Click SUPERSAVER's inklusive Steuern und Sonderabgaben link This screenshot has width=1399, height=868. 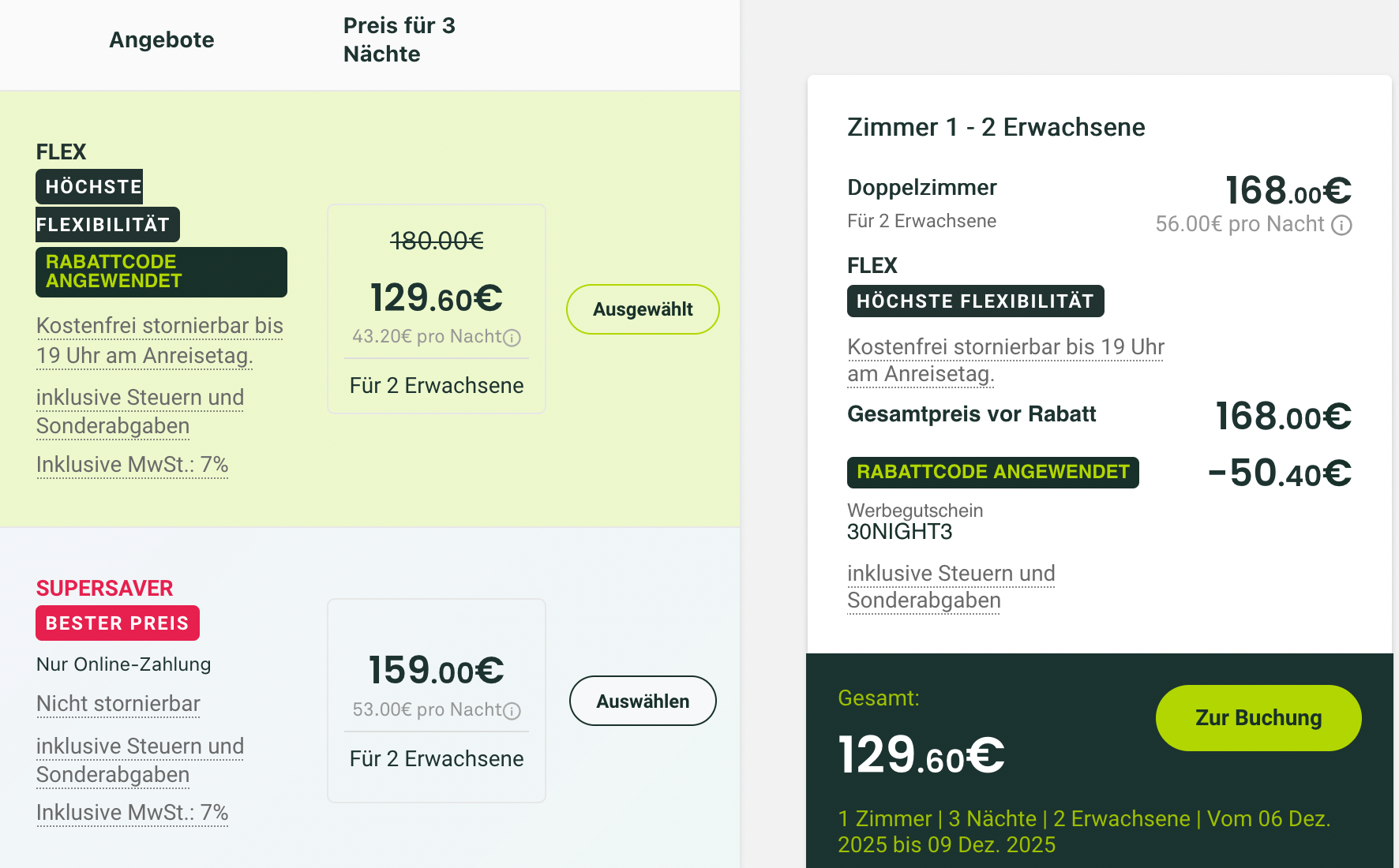140,760
